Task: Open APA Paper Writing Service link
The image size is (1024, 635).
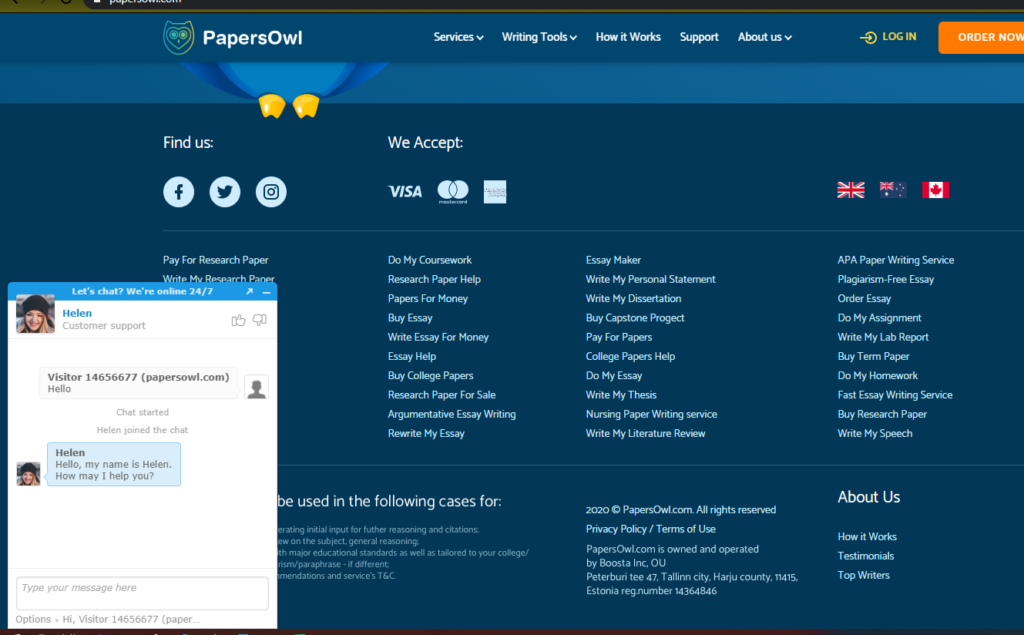Action: click(x=896, y=260)
